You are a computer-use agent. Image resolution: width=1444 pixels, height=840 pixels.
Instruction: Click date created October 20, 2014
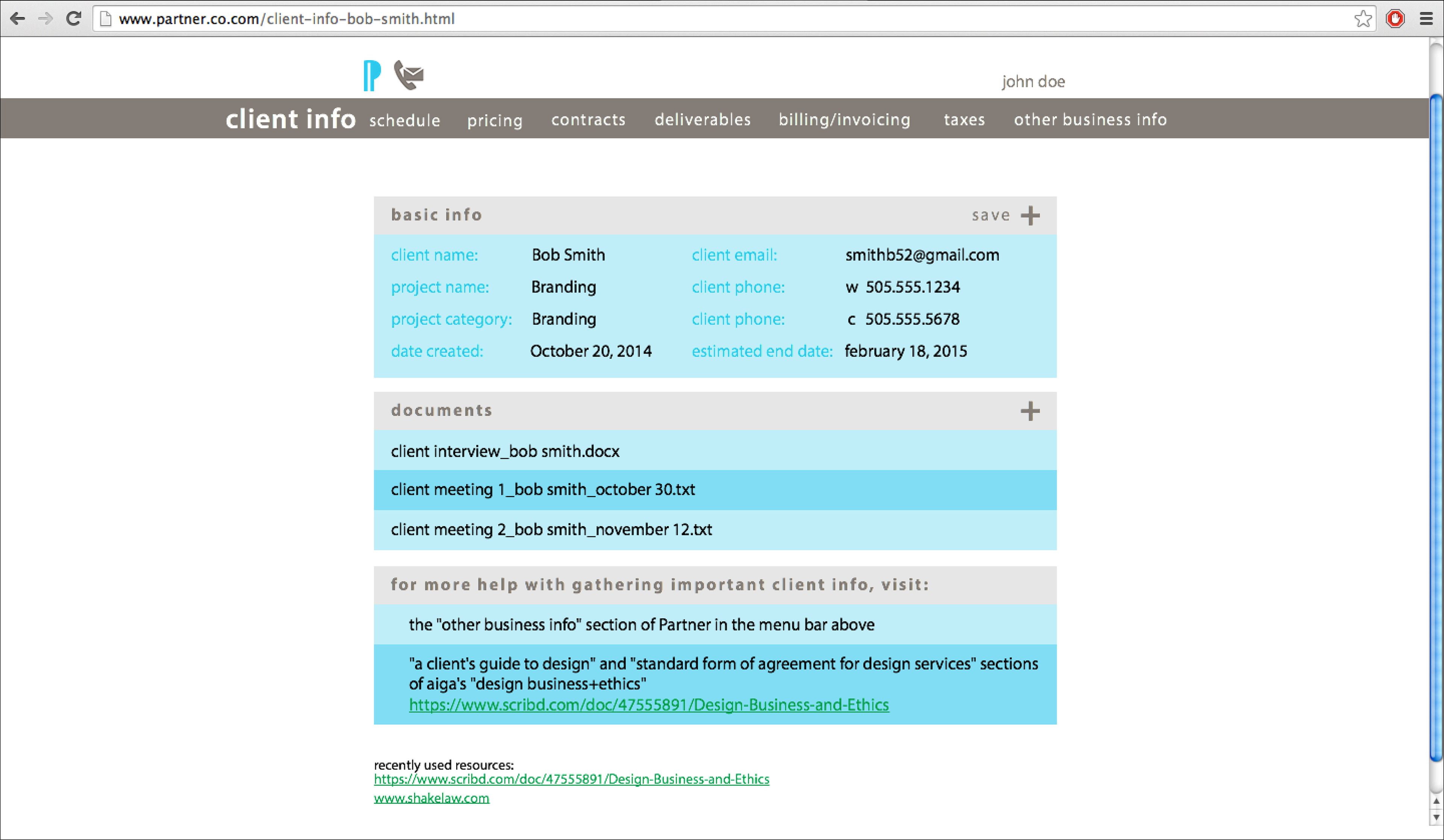coord(591,351)
